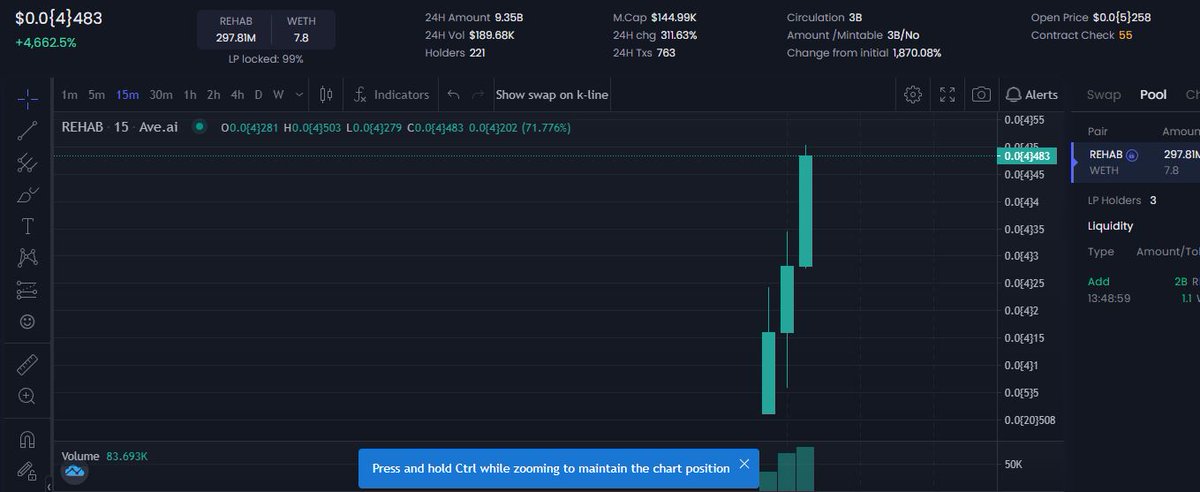The image size is (1200, 492).
Task: Click the LP locked: 99% text
Action: pyautogui.click(x=266, y=59)
